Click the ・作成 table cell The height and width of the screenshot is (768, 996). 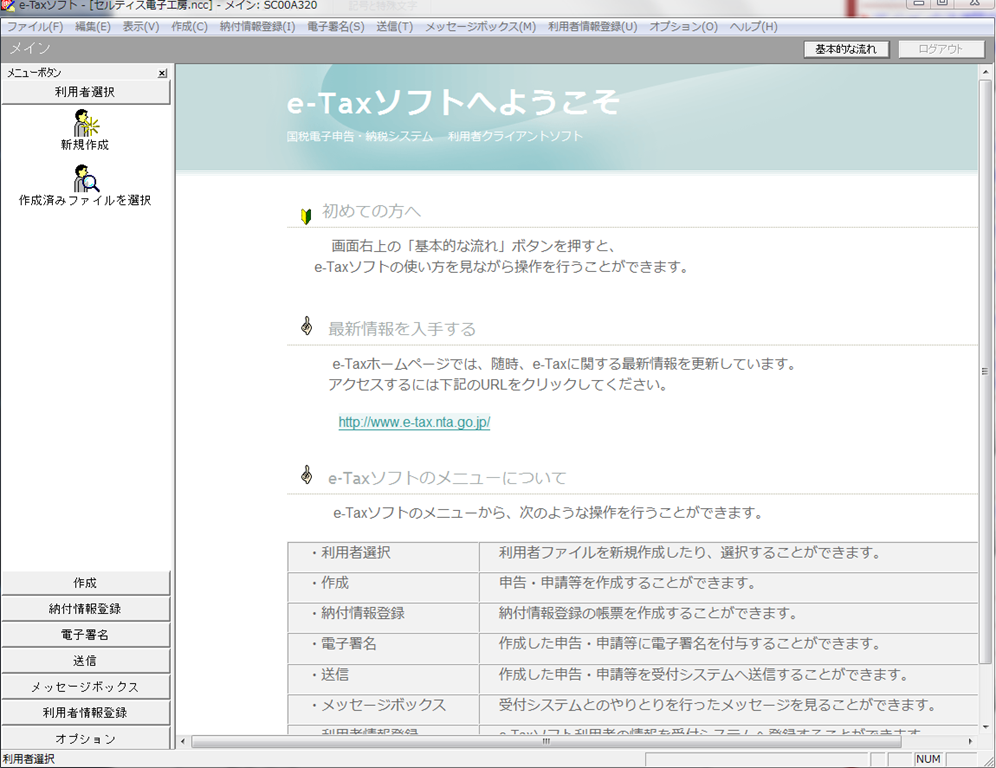point(383,588)
